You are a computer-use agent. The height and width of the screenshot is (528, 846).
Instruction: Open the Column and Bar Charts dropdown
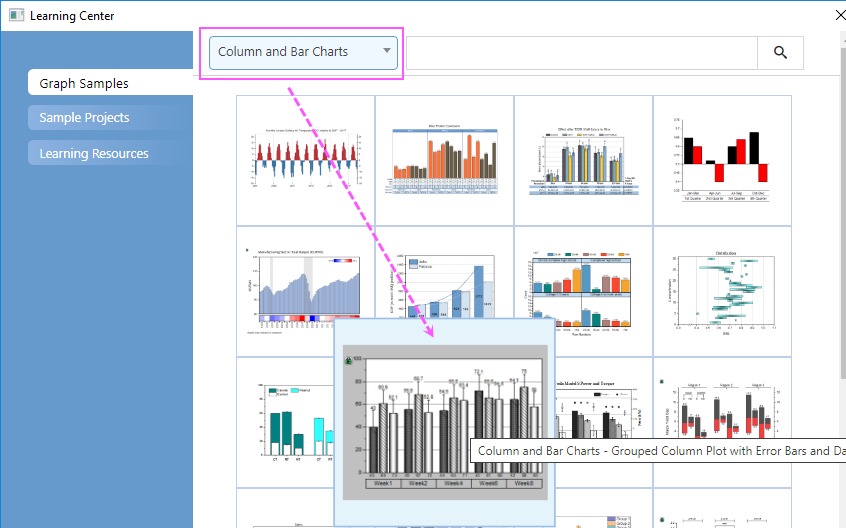[303, 52]
